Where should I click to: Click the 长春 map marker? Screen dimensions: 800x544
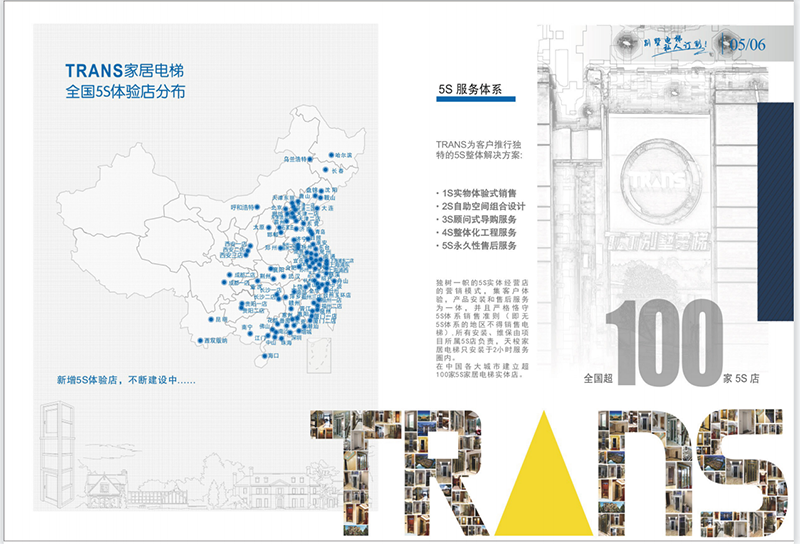coord(326,170)
